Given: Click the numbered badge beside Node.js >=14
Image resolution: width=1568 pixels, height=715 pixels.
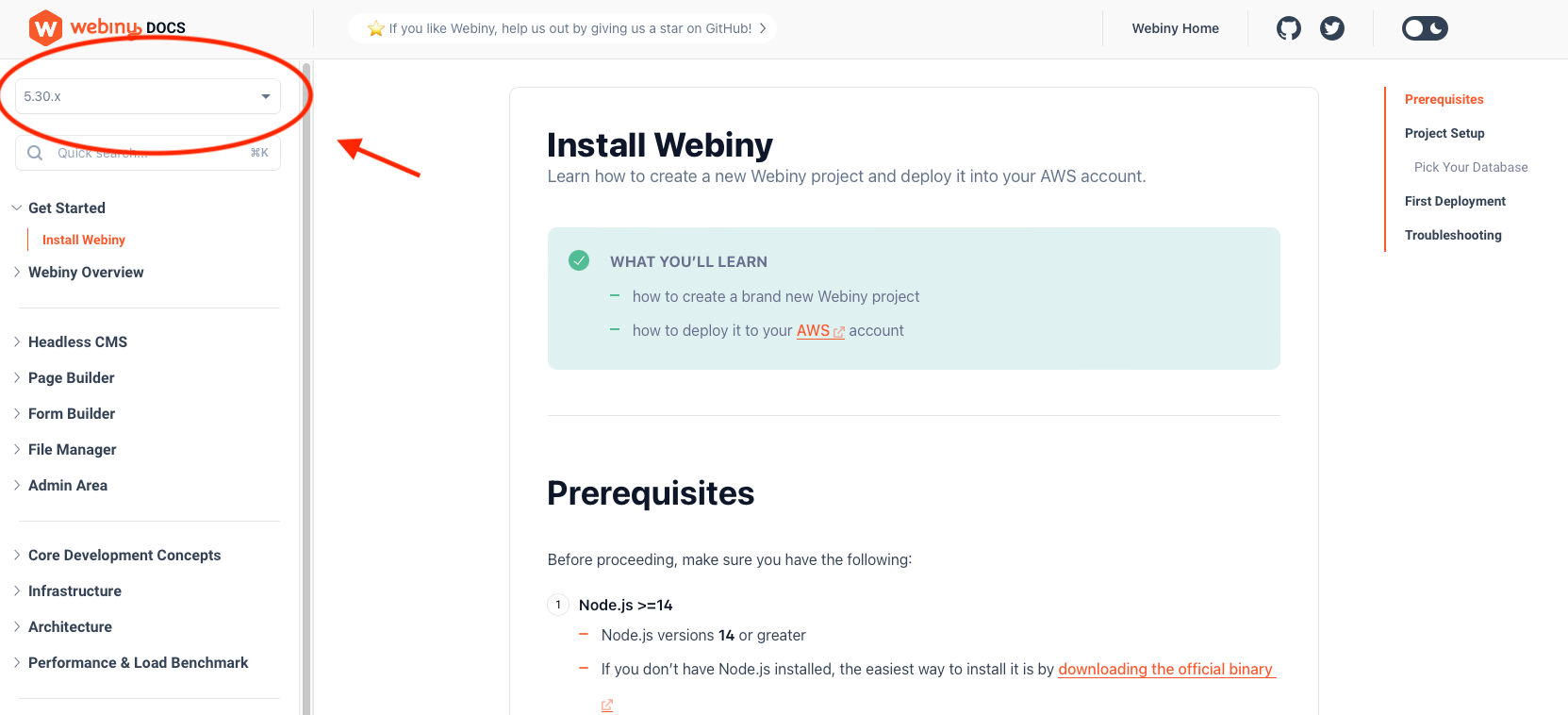Looking at the screenshot, I should tap(557, 605).
